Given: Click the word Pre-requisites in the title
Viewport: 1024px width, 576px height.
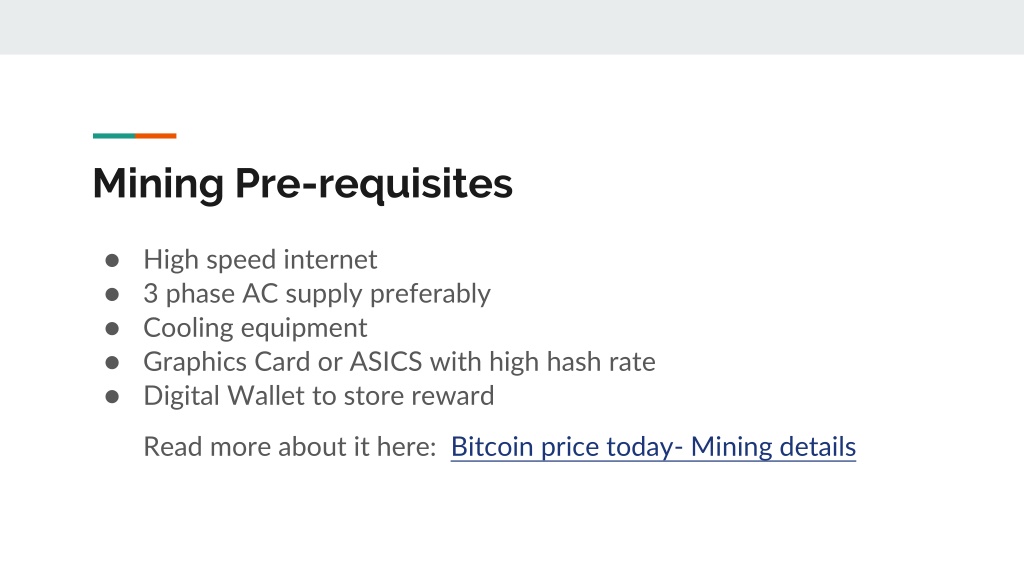Looking at the screenshot, I should (x=374, y=184).
